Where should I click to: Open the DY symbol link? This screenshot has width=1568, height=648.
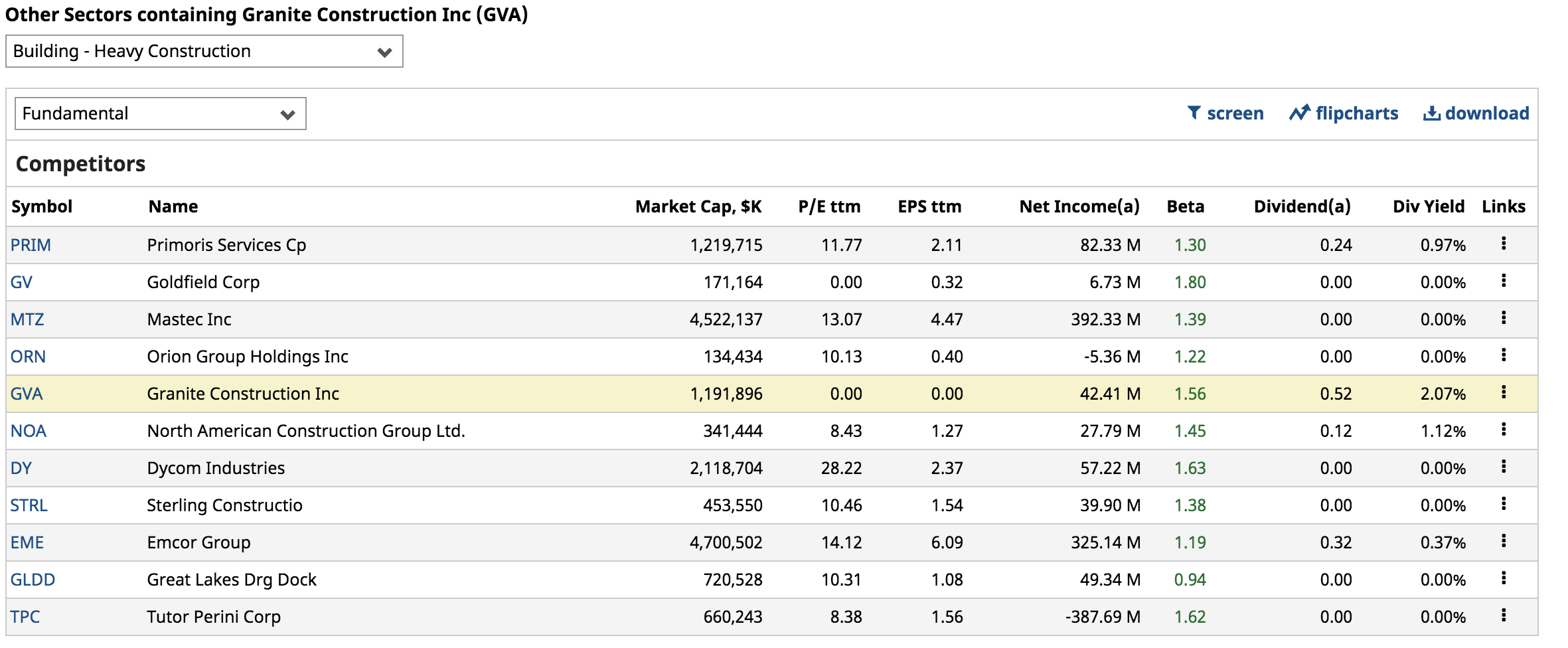21,468
